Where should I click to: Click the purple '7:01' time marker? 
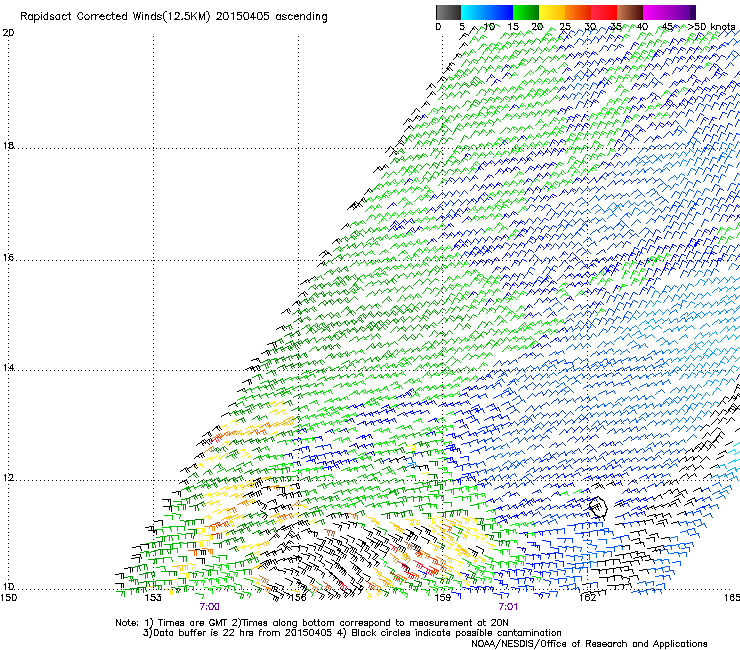(508, 607)
